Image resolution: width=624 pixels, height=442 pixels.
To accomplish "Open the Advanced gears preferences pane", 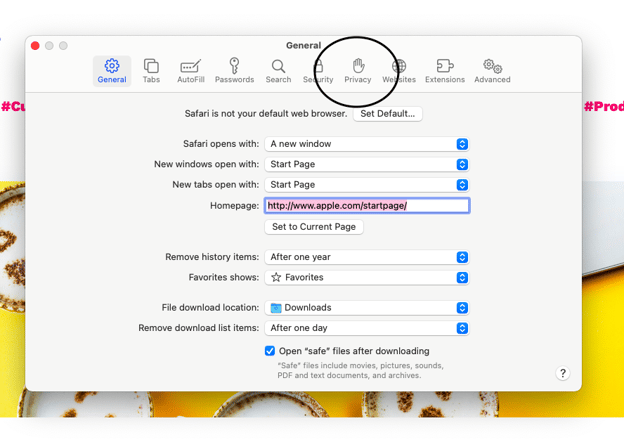I will point(492,71).
